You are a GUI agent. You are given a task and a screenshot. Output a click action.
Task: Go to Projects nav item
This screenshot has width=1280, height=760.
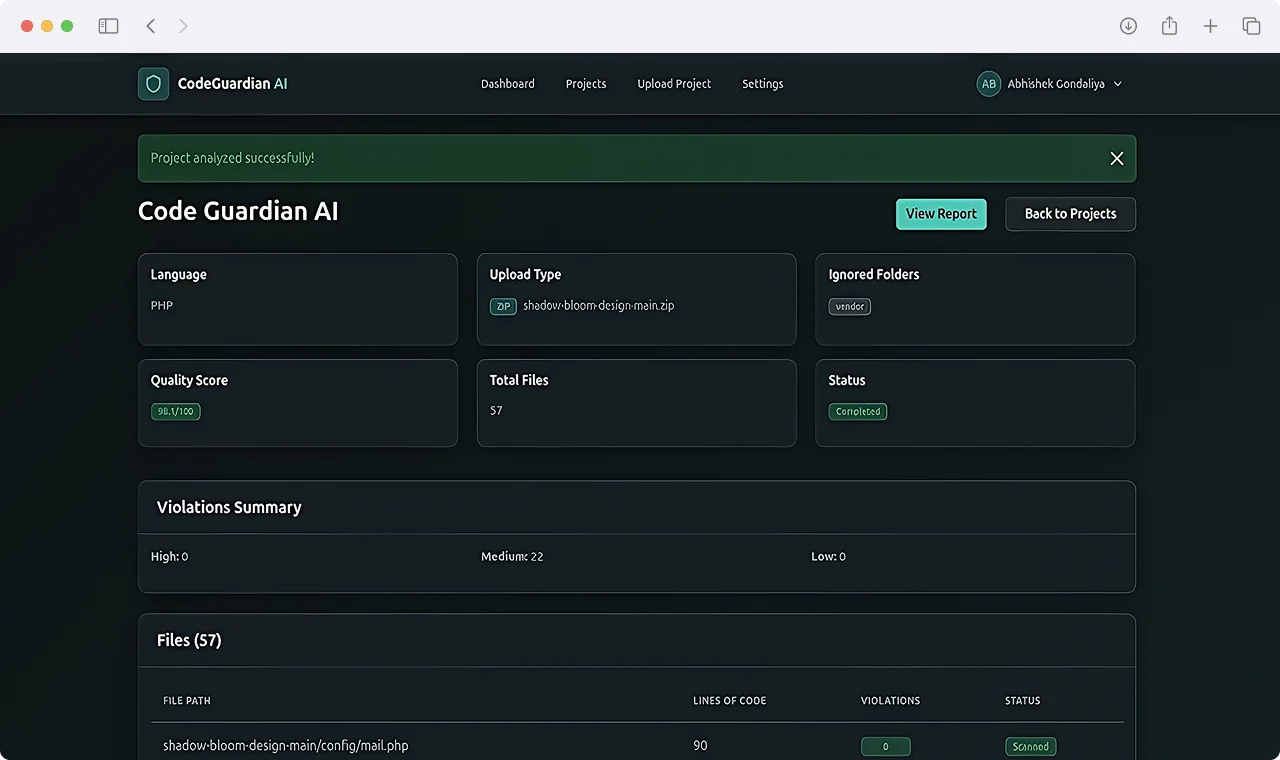(586, 84)
